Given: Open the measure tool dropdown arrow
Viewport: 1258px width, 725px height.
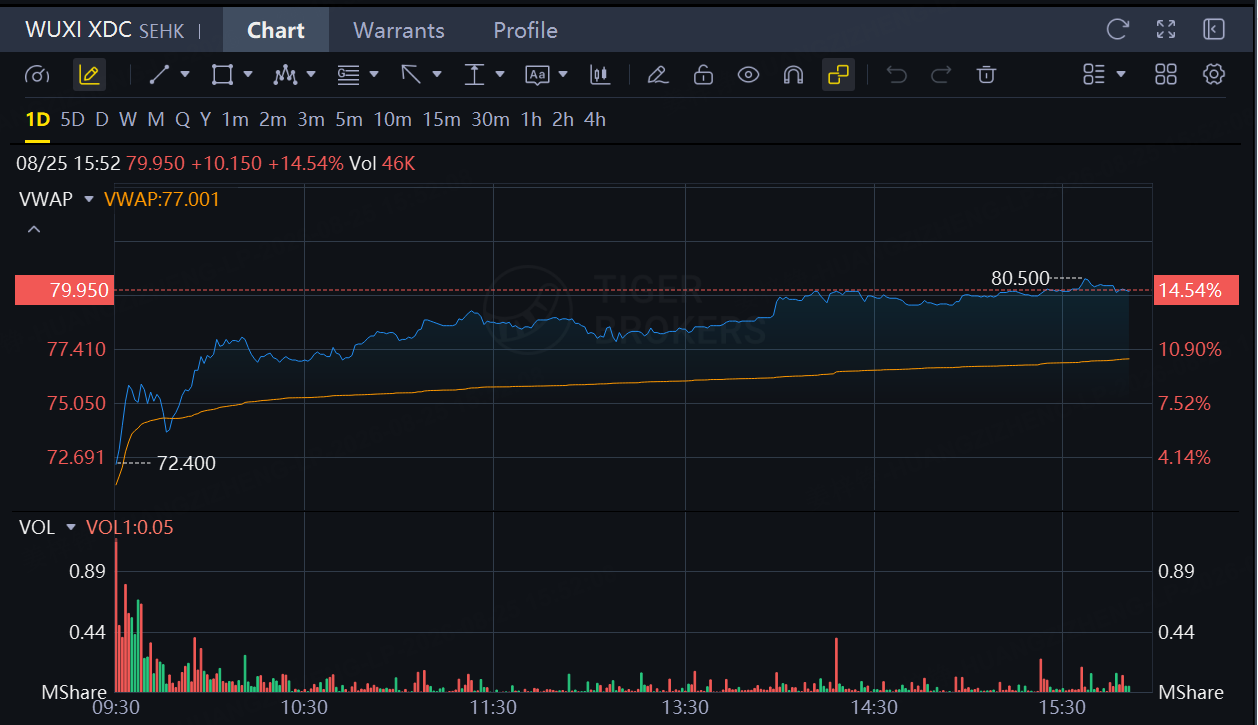Looking at the screenshot, I should pos(500,75).
